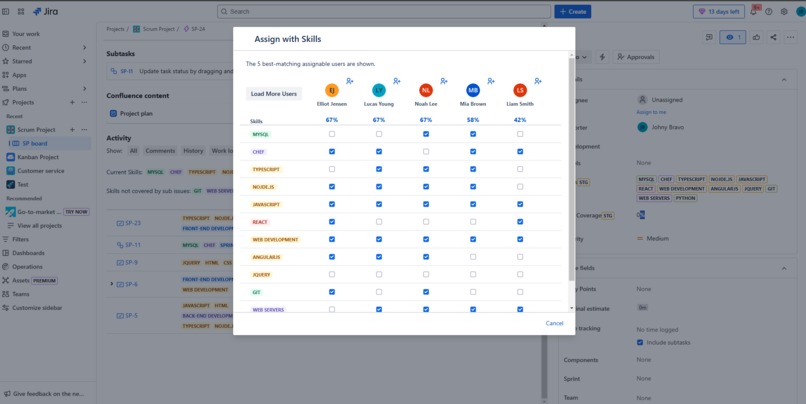Screen dimensions: 806x404
Task: Click the Search input field
Action: coord(384,11)
